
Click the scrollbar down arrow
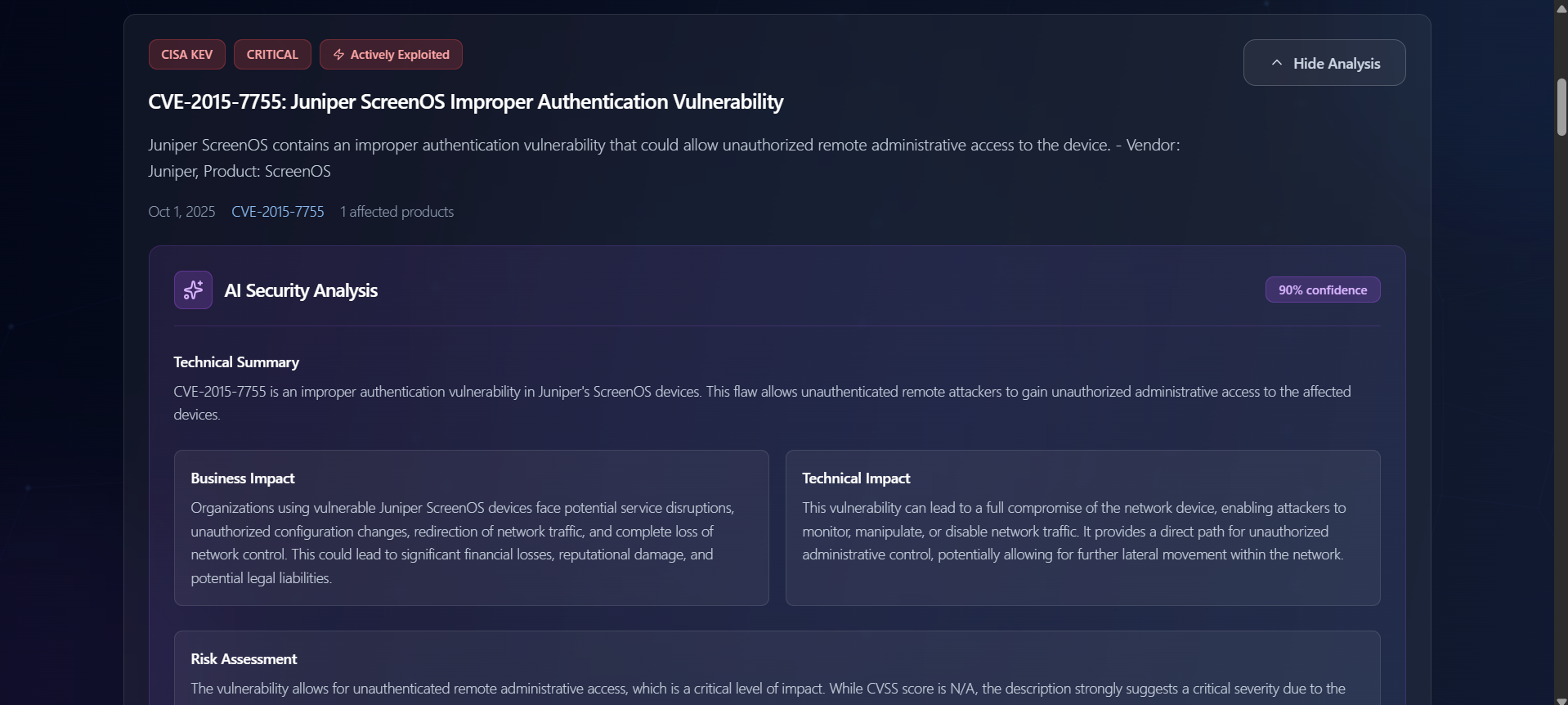(x=1561, y=700)
